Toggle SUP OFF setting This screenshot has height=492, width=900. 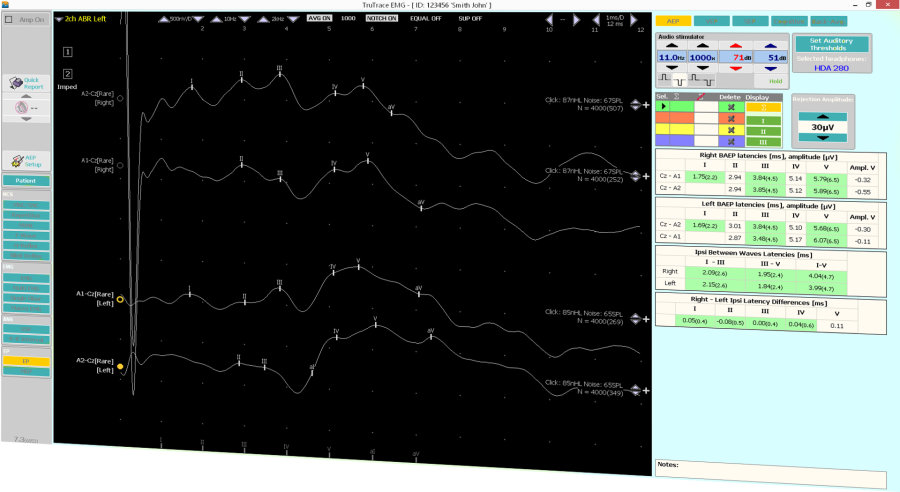click(x=470, y=18)
